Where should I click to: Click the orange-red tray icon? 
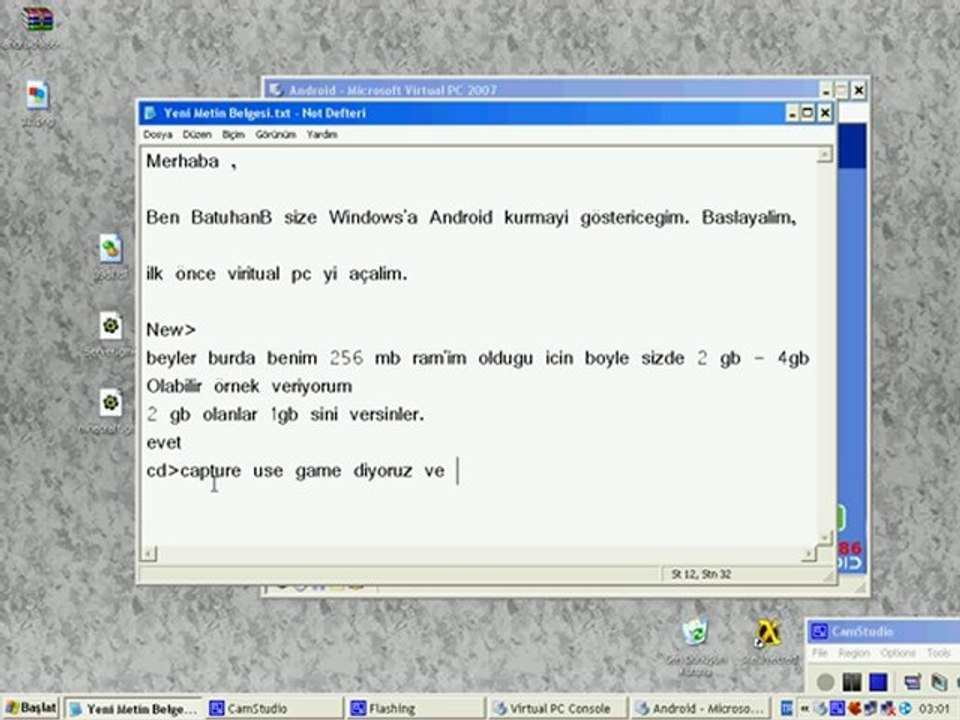coord(855,708)
